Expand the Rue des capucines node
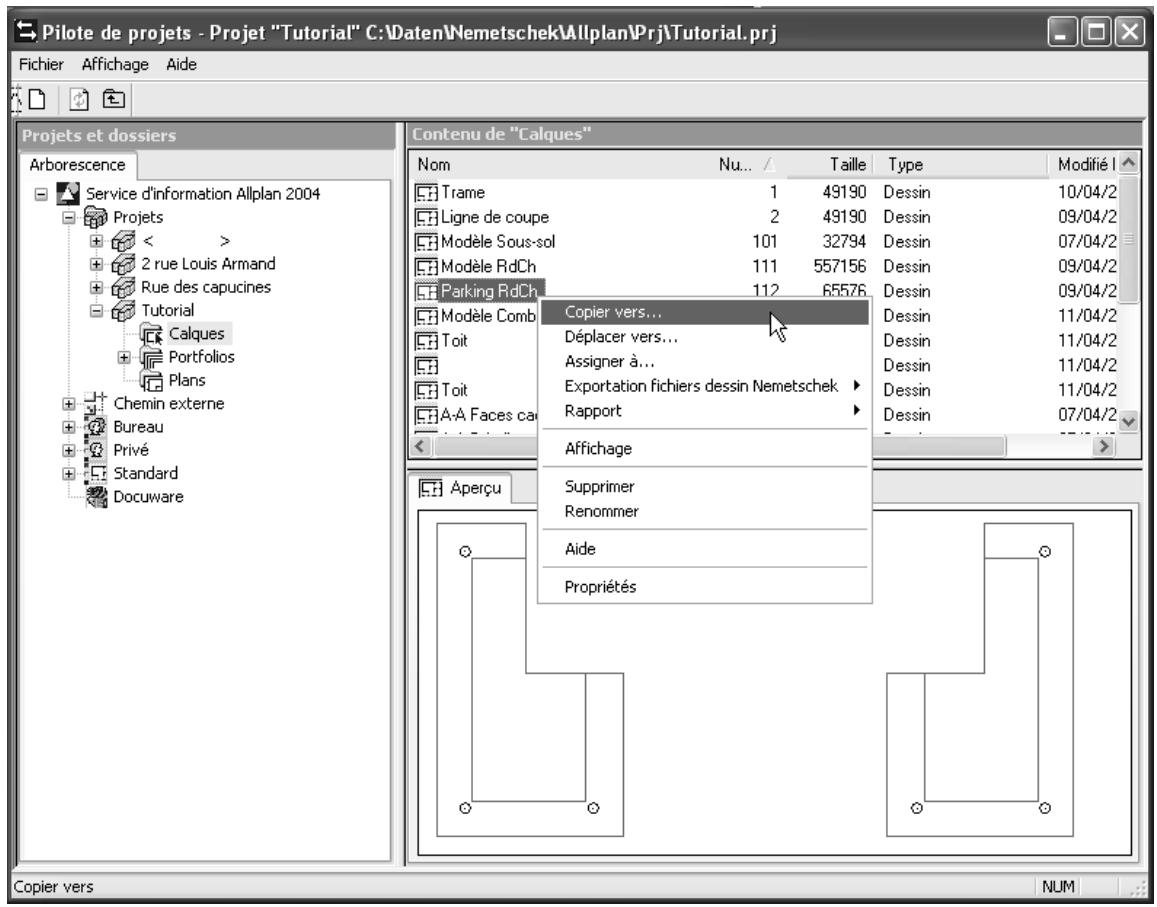This screenshot has width=1157, height=907. 96,288
